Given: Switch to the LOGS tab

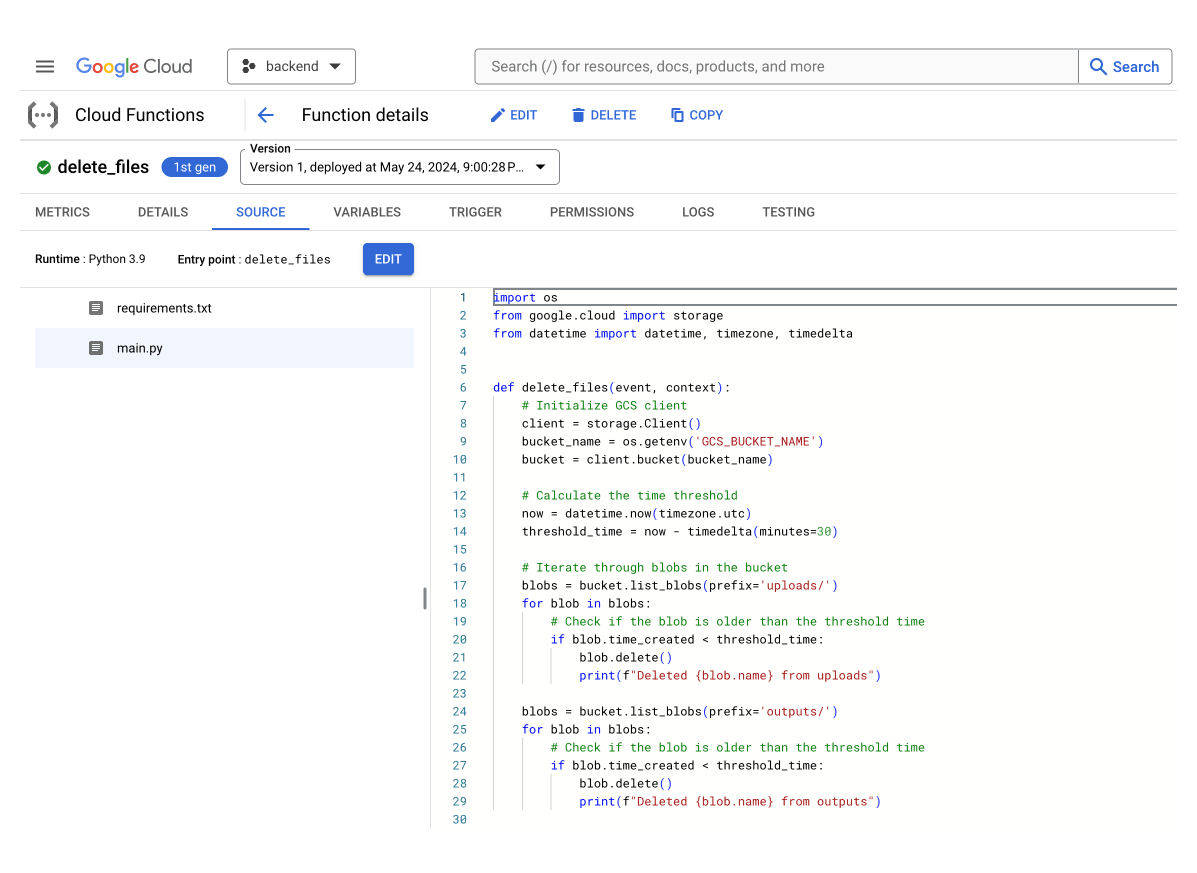Looking at the screenshot, I should (698, 212).
